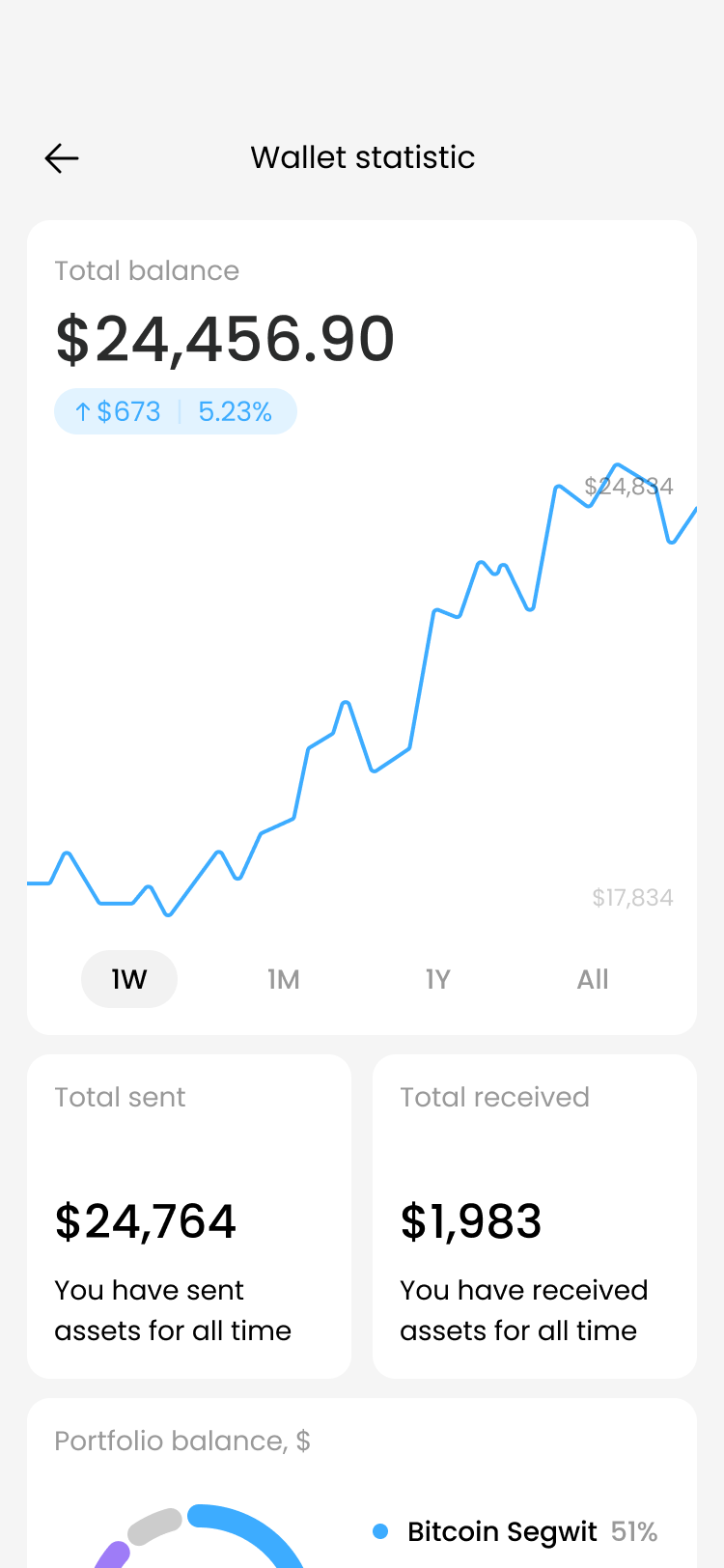Image resolution: width=724 pixels, height=1568 pixels.
Task: Click the $24,456.90 total balance amount
Action: pos(225,339)
